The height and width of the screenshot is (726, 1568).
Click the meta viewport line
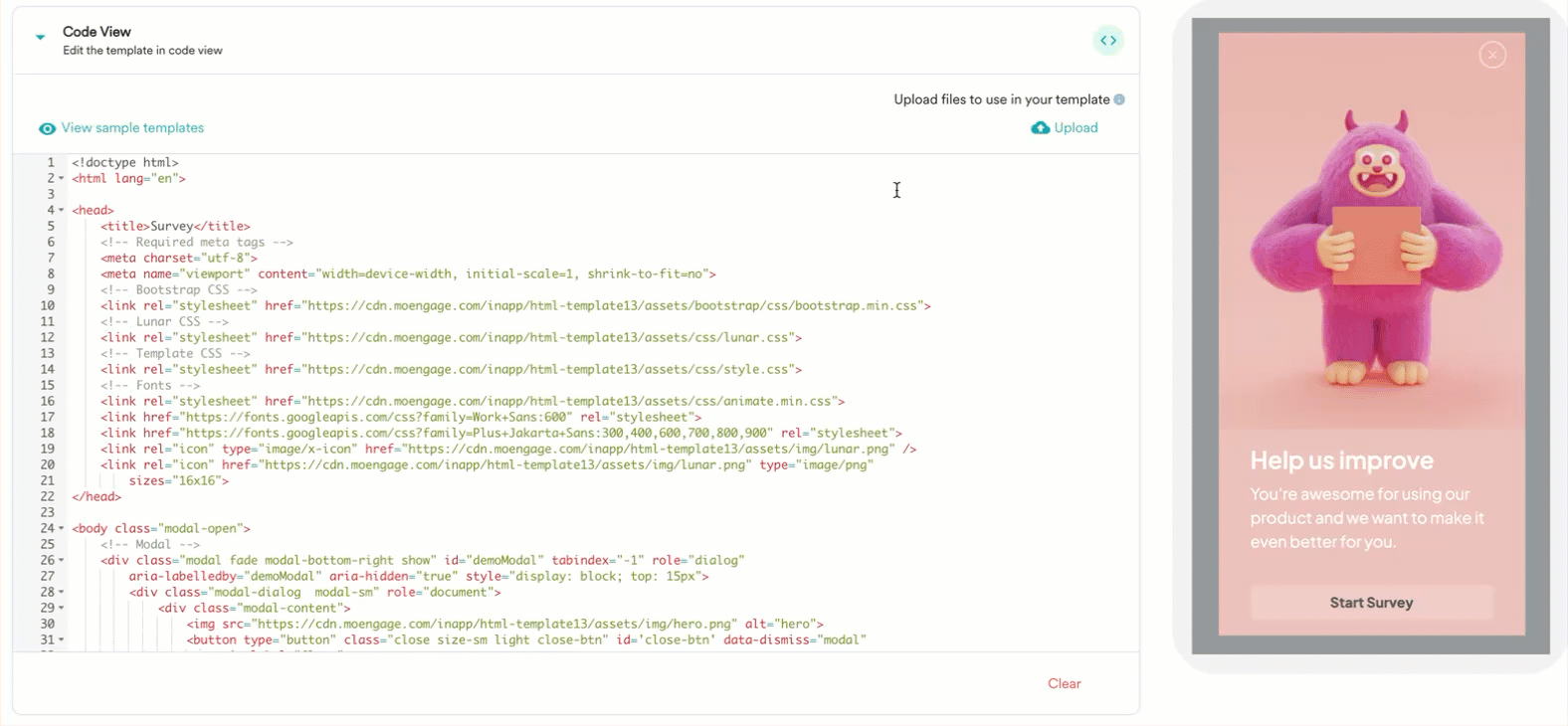click(x=408, y=273)
